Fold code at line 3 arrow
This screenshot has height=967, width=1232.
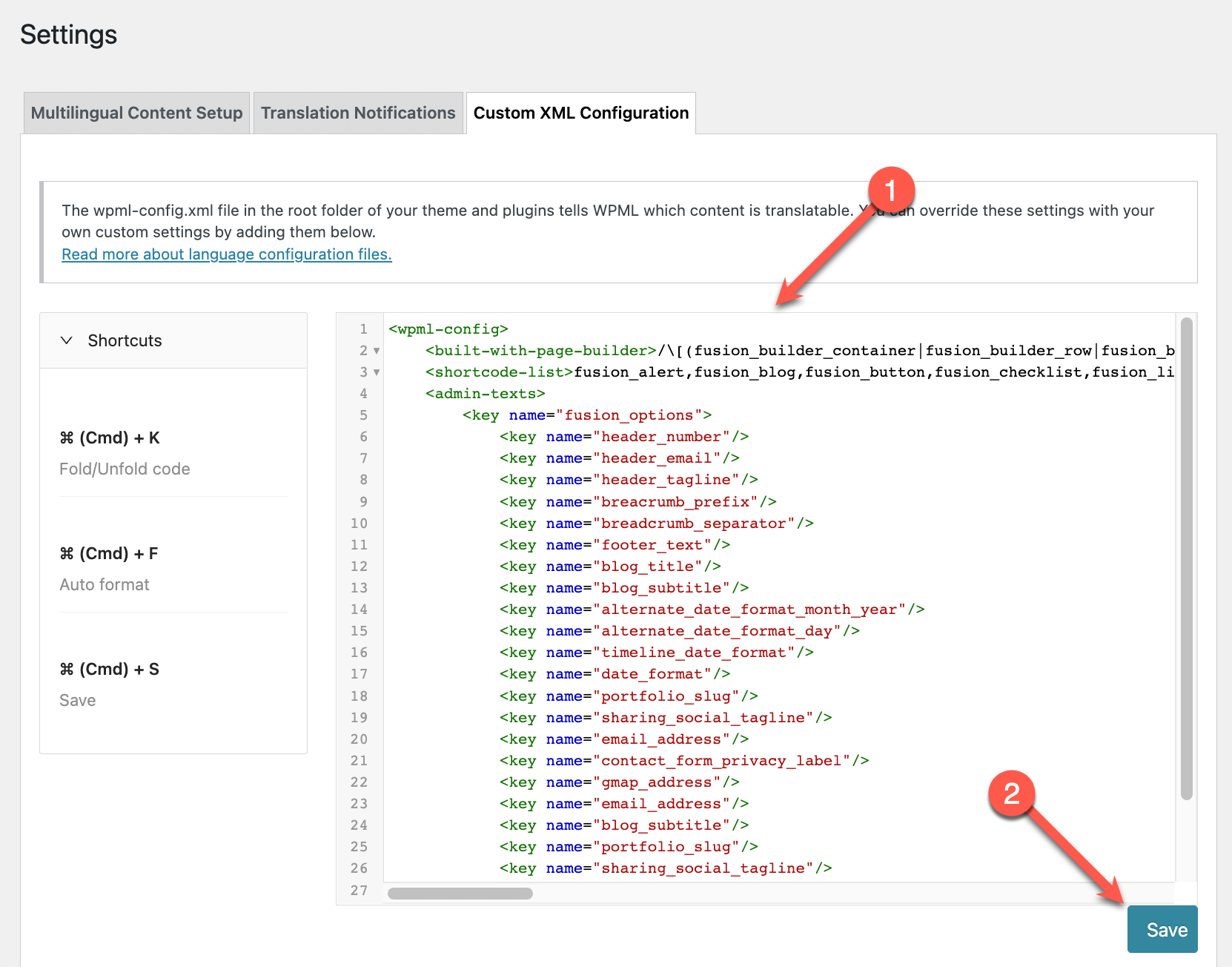point(377,372)
